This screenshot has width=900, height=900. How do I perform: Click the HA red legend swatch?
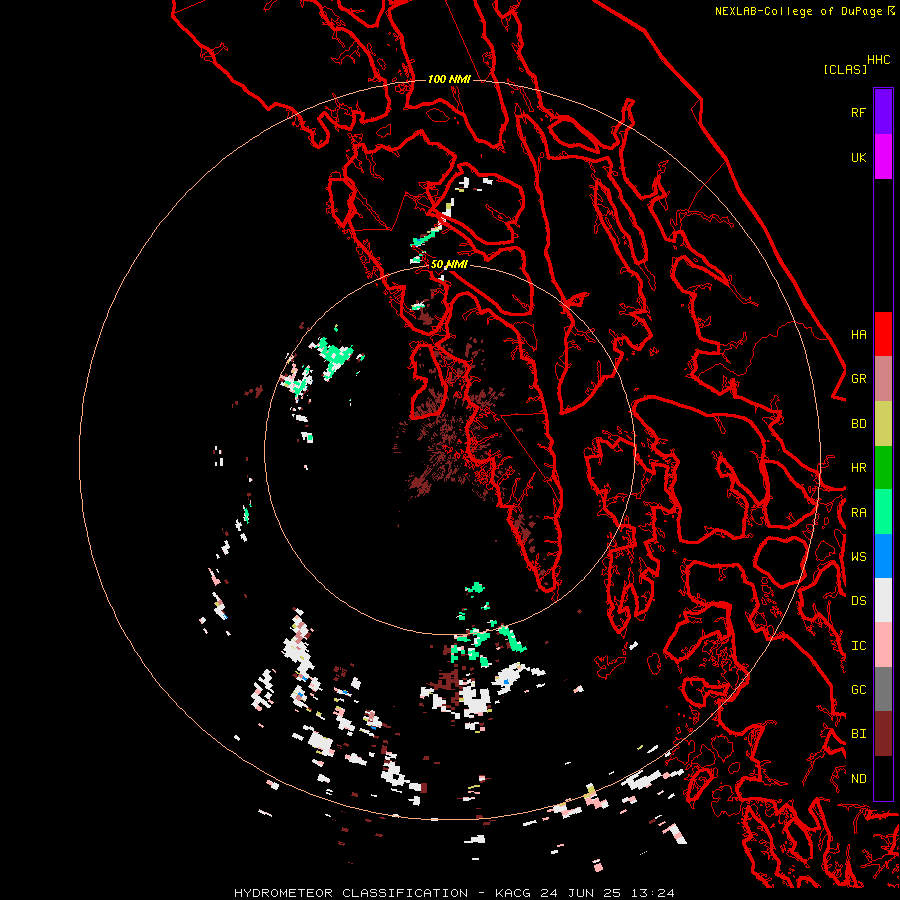(x=883, y=334)
